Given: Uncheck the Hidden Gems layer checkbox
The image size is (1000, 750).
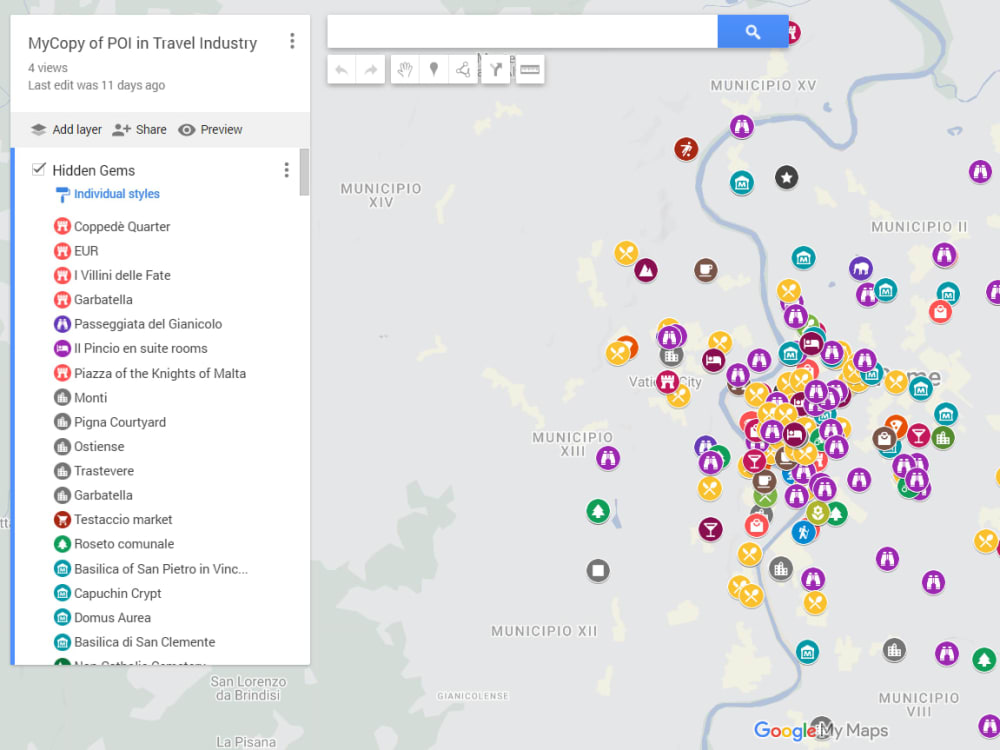Looking at the screenshot, I should click(38, 169).
